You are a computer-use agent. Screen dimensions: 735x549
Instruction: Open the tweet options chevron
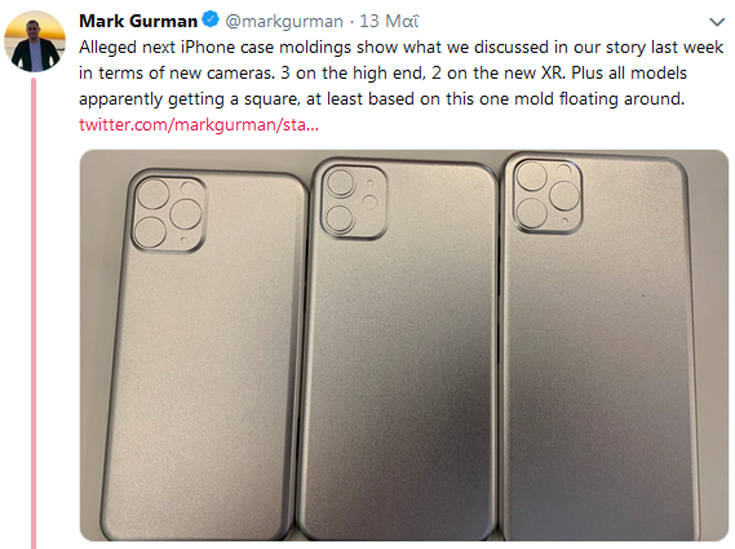pos(717,21)
